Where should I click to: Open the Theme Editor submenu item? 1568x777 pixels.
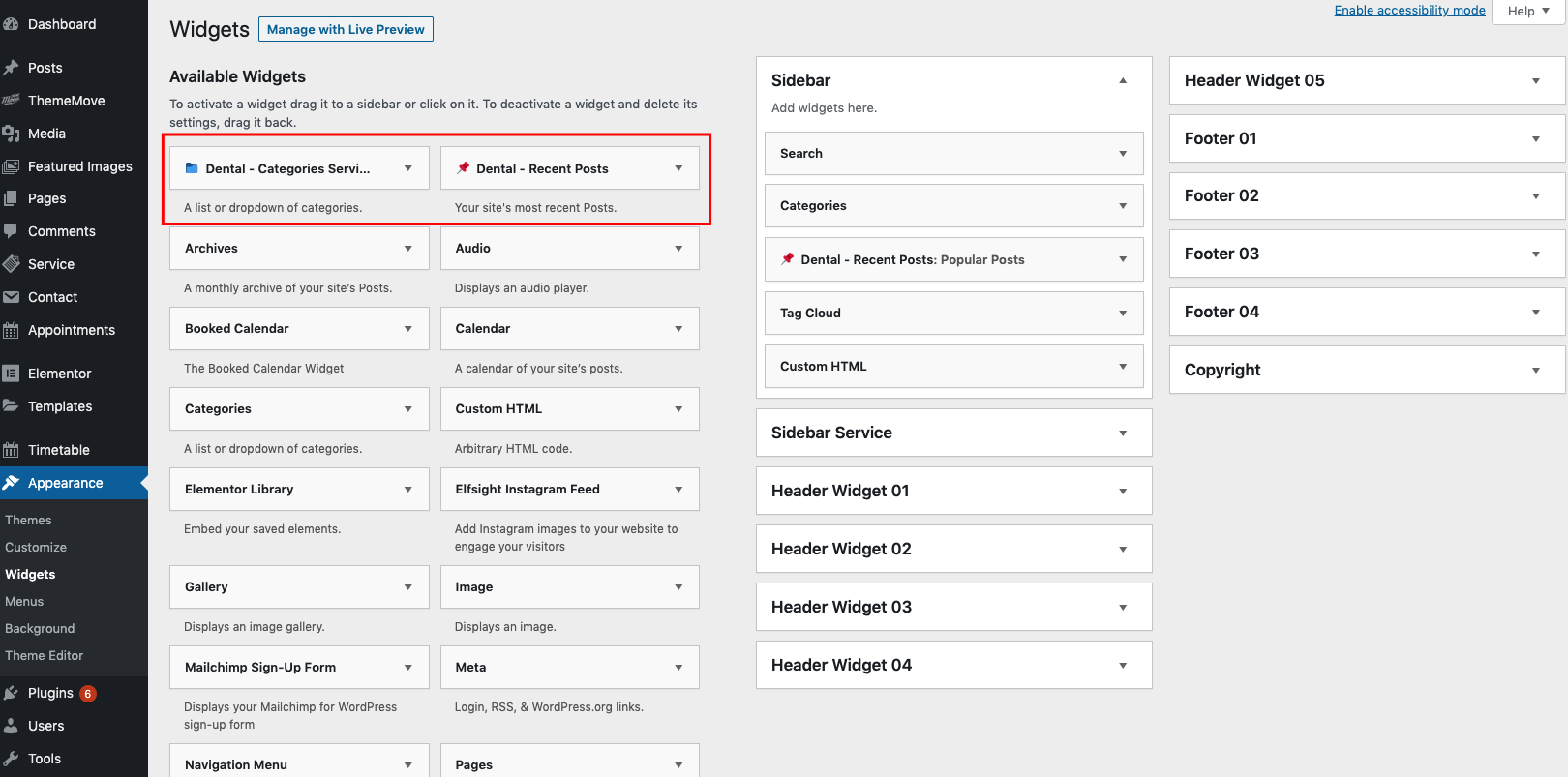click(x=45, y=655)
